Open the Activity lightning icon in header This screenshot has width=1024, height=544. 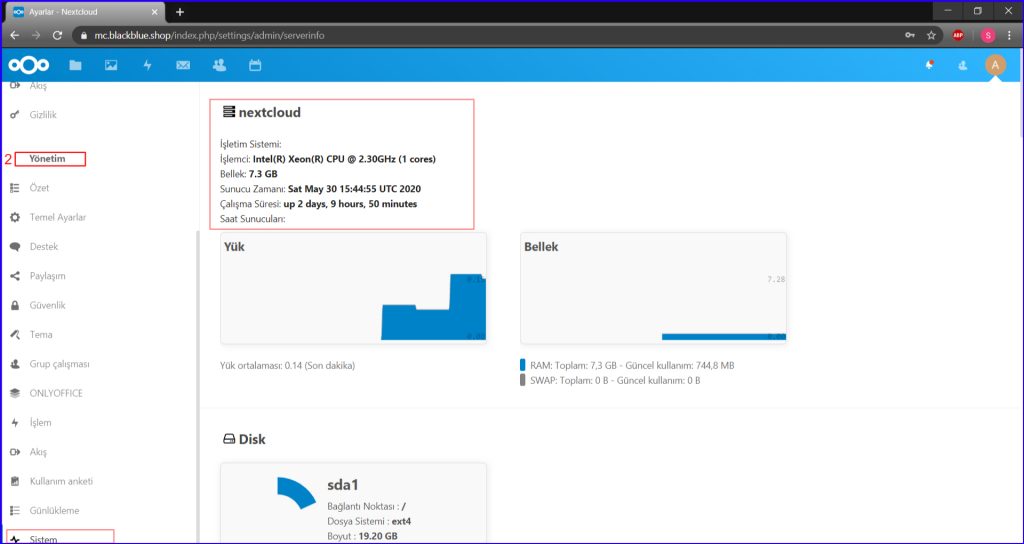(148, 65)
